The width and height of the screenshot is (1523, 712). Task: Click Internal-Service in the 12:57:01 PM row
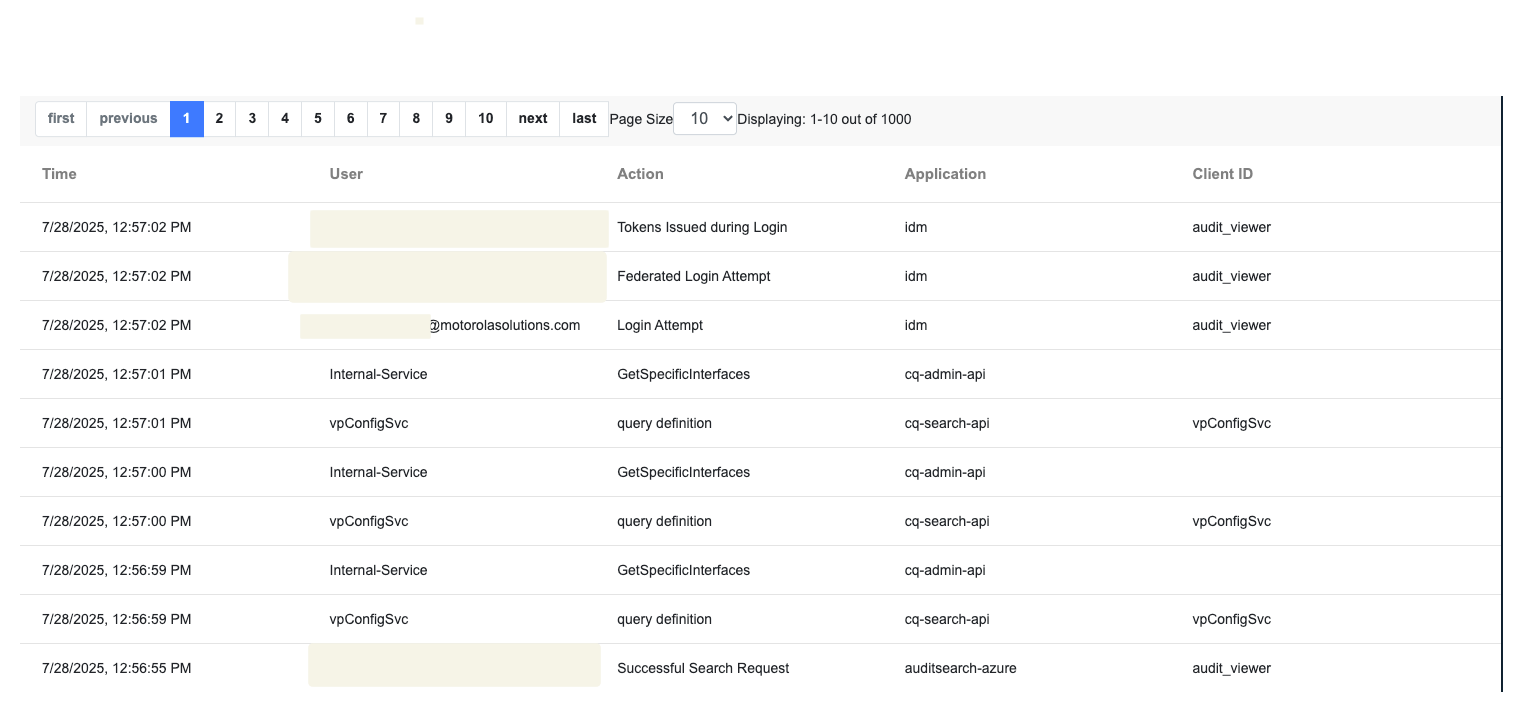[x=378, y=374]
